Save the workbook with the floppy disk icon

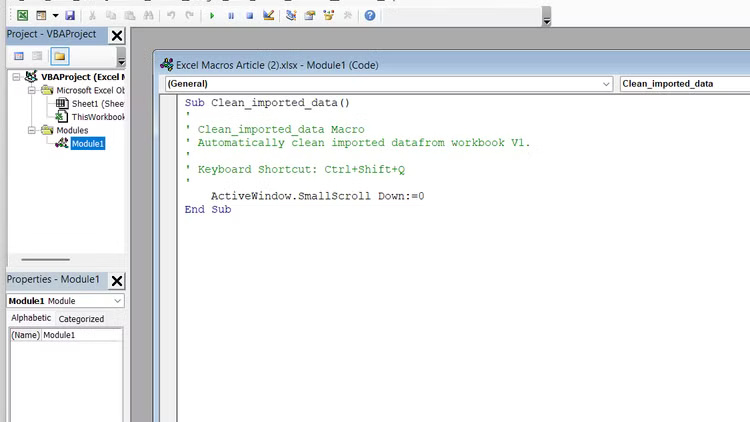click(69, 16)
